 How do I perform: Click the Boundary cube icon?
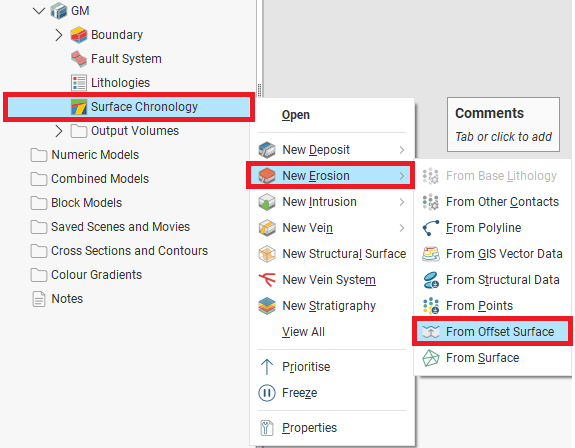click(78, 35)
